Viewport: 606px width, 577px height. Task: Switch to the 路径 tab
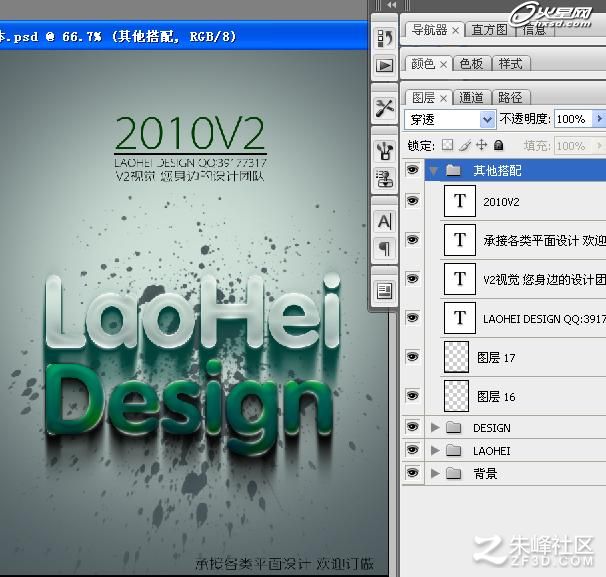[510, 97]
